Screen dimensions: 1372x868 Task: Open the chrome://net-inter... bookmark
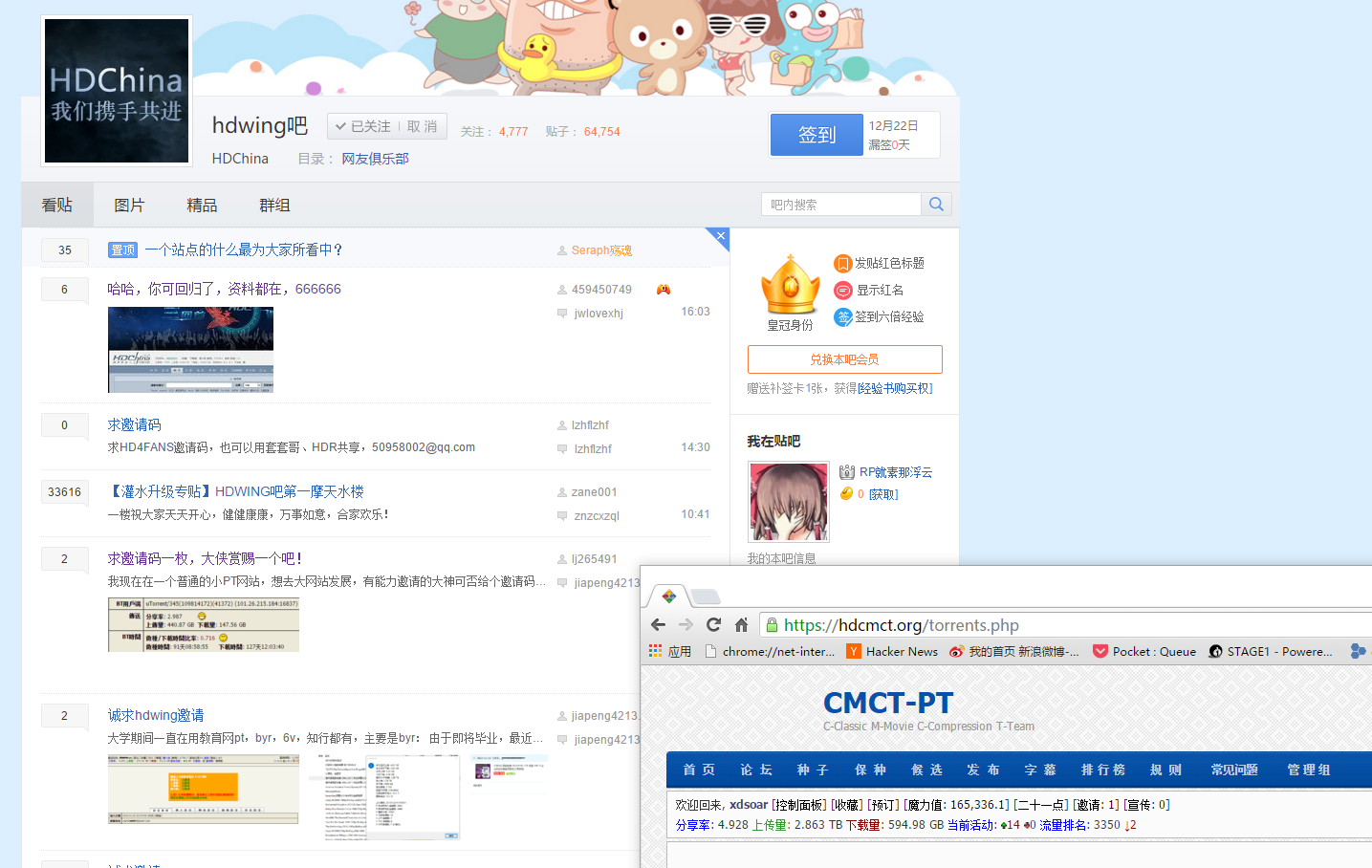[770, 651]
